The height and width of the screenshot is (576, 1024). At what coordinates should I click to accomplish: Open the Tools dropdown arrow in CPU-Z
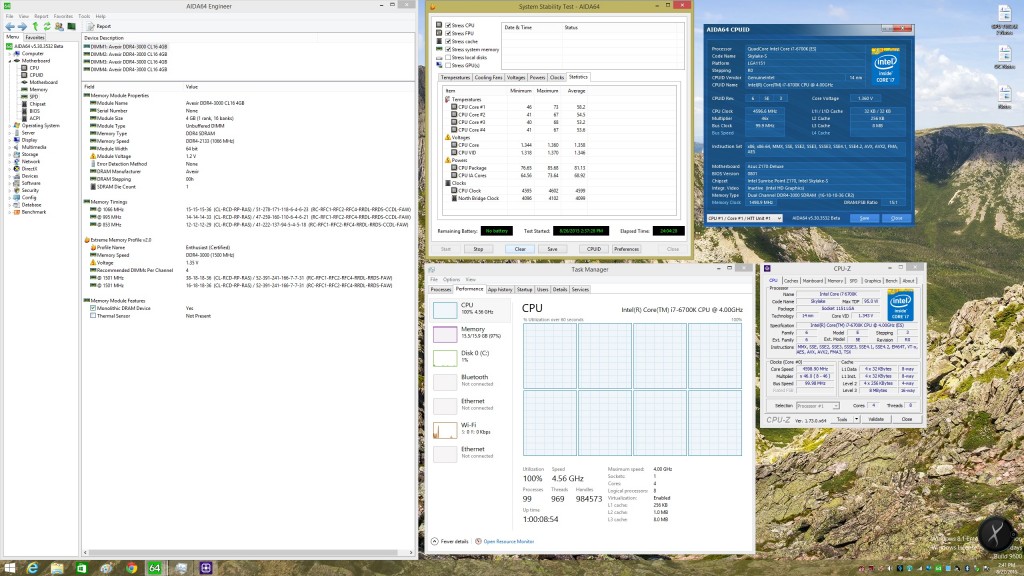click(856, 419)
